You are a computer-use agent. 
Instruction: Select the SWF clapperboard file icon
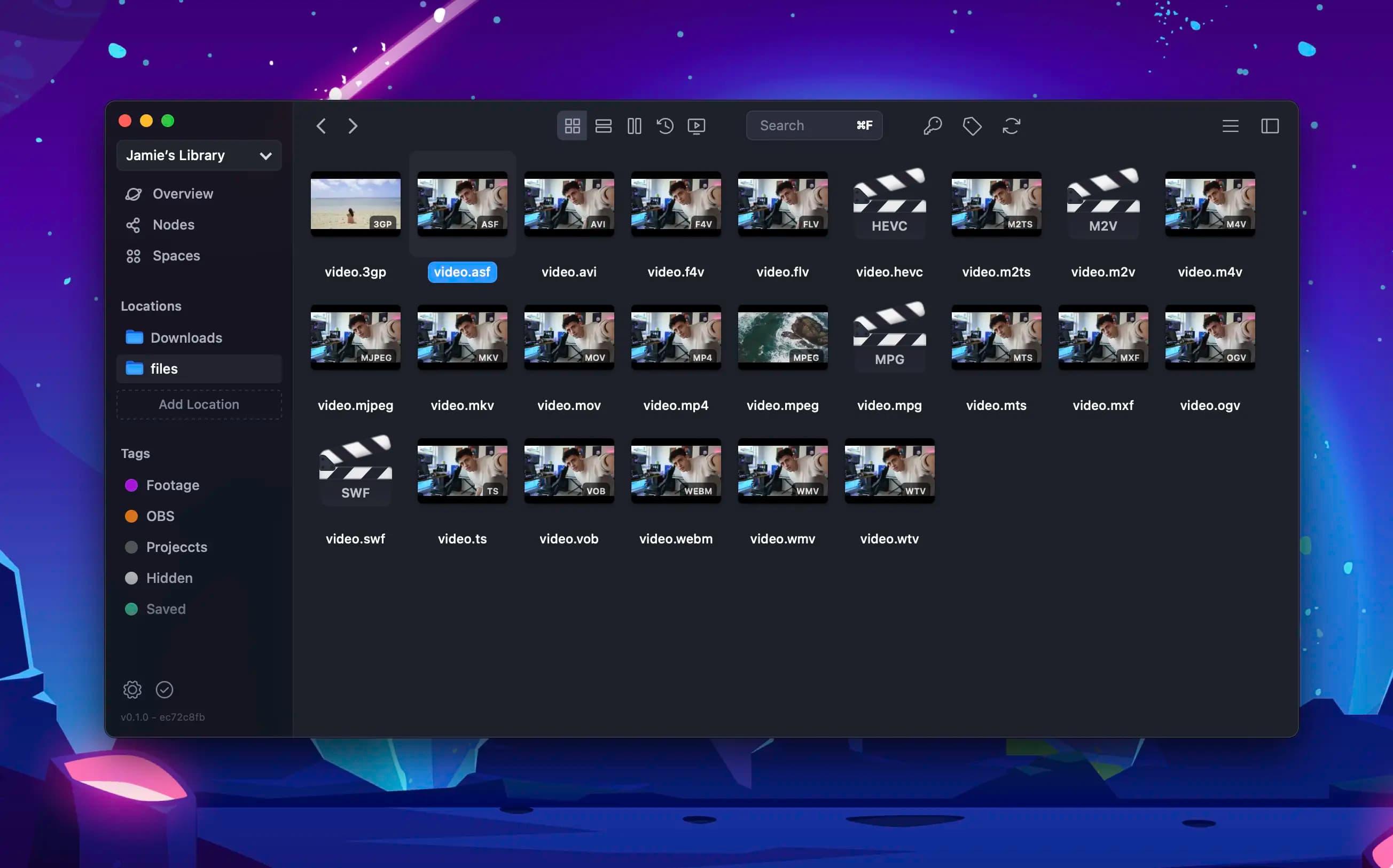pyautogui.click(x=356, y=470)
